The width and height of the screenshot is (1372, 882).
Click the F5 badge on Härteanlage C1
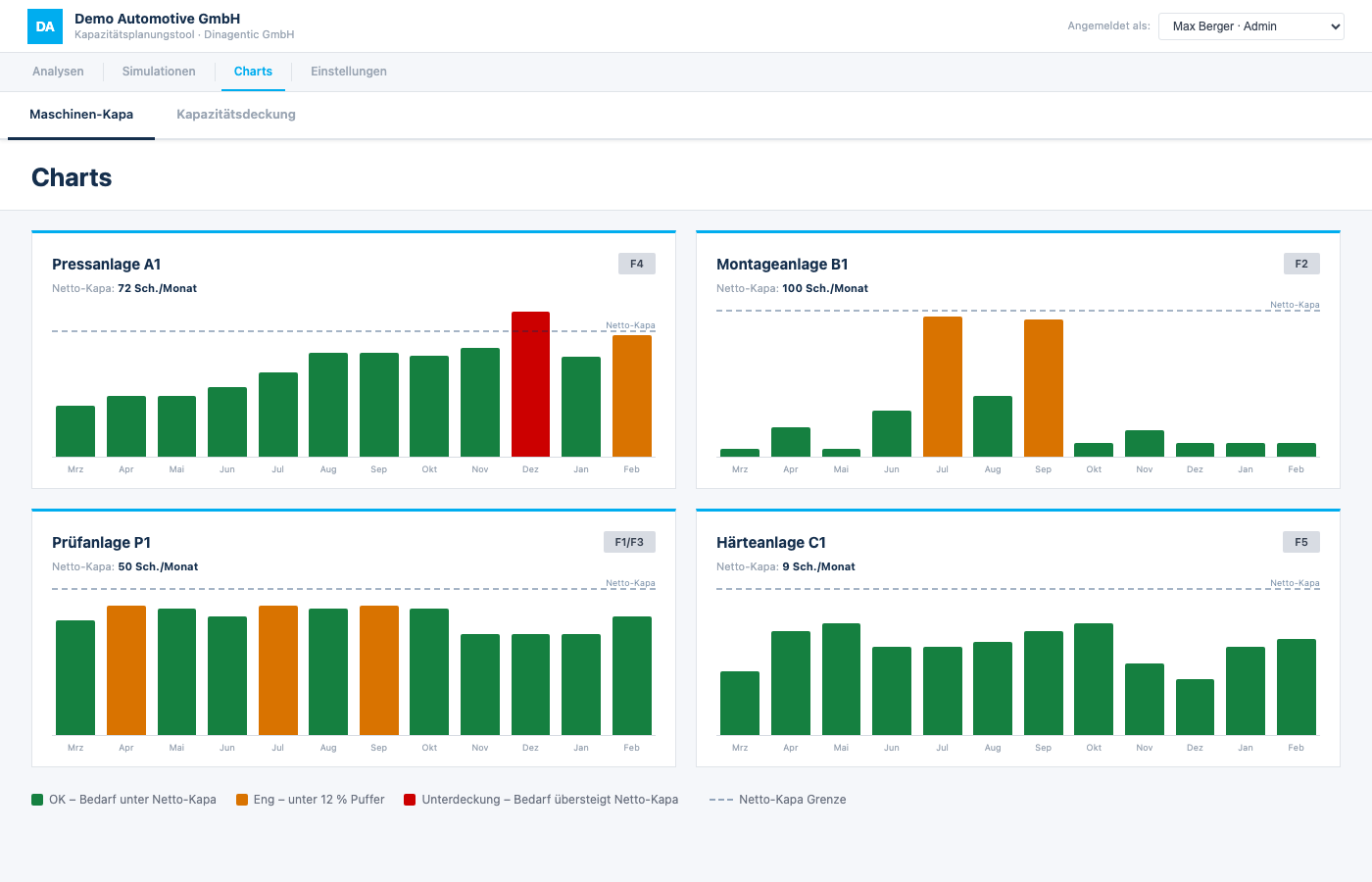(1301, 542)
